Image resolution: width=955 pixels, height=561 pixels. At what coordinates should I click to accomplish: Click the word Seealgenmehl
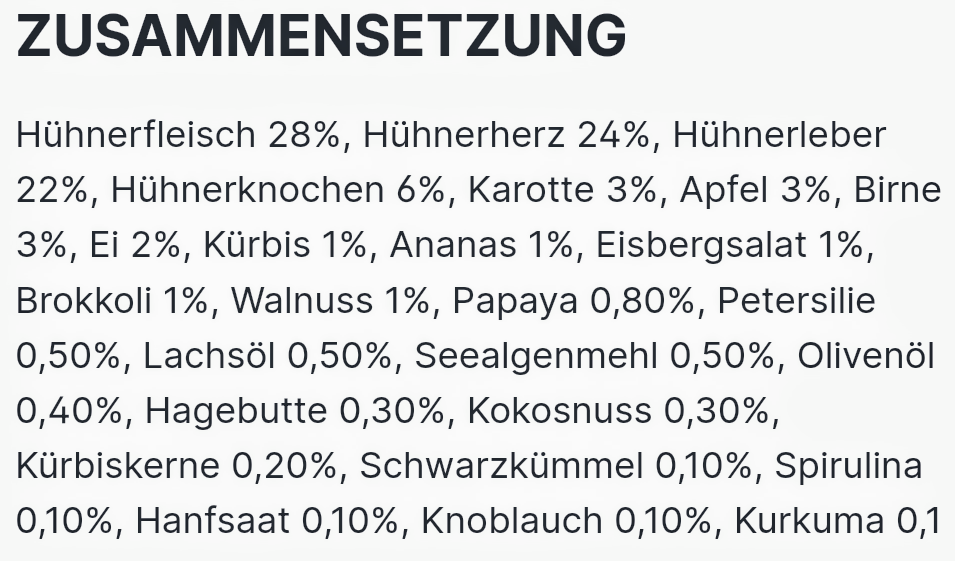536,355
